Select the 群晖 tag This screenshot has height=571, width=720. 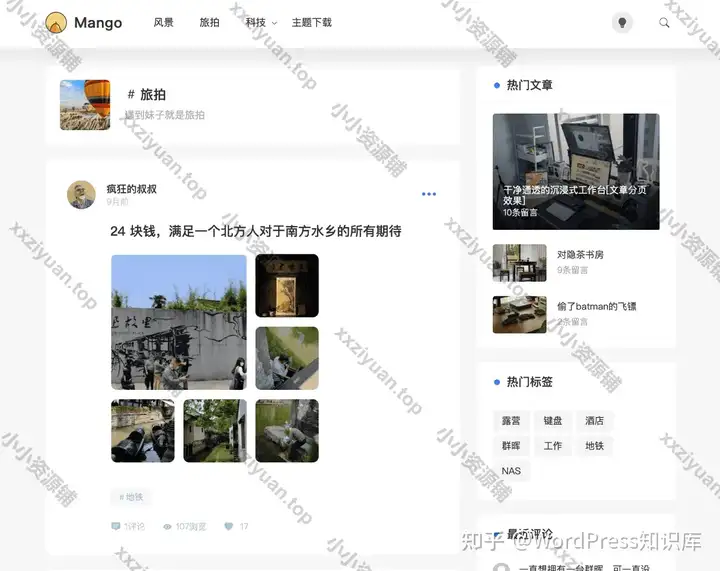point(511,446)
